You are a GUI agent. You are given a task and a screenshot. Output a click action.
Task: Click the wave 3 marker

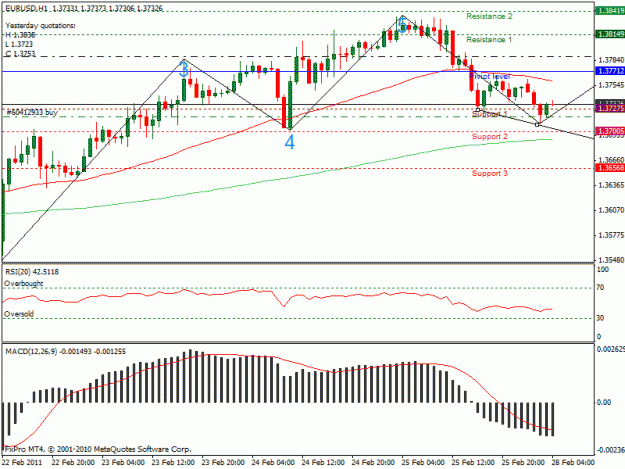click(184, 69)
